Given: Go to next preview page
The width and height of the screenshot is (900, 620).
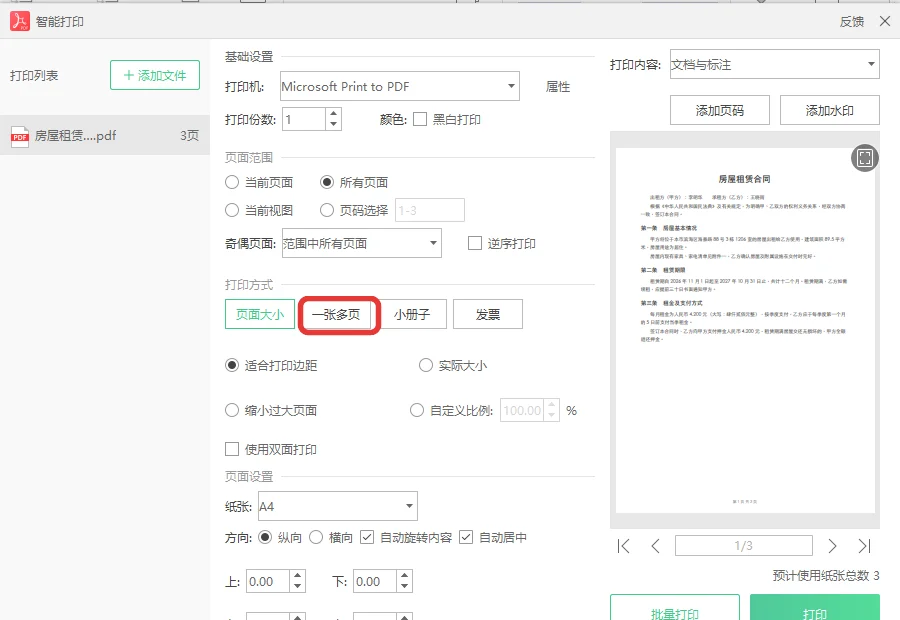Looking at the screenshot, I should (832, 546).
